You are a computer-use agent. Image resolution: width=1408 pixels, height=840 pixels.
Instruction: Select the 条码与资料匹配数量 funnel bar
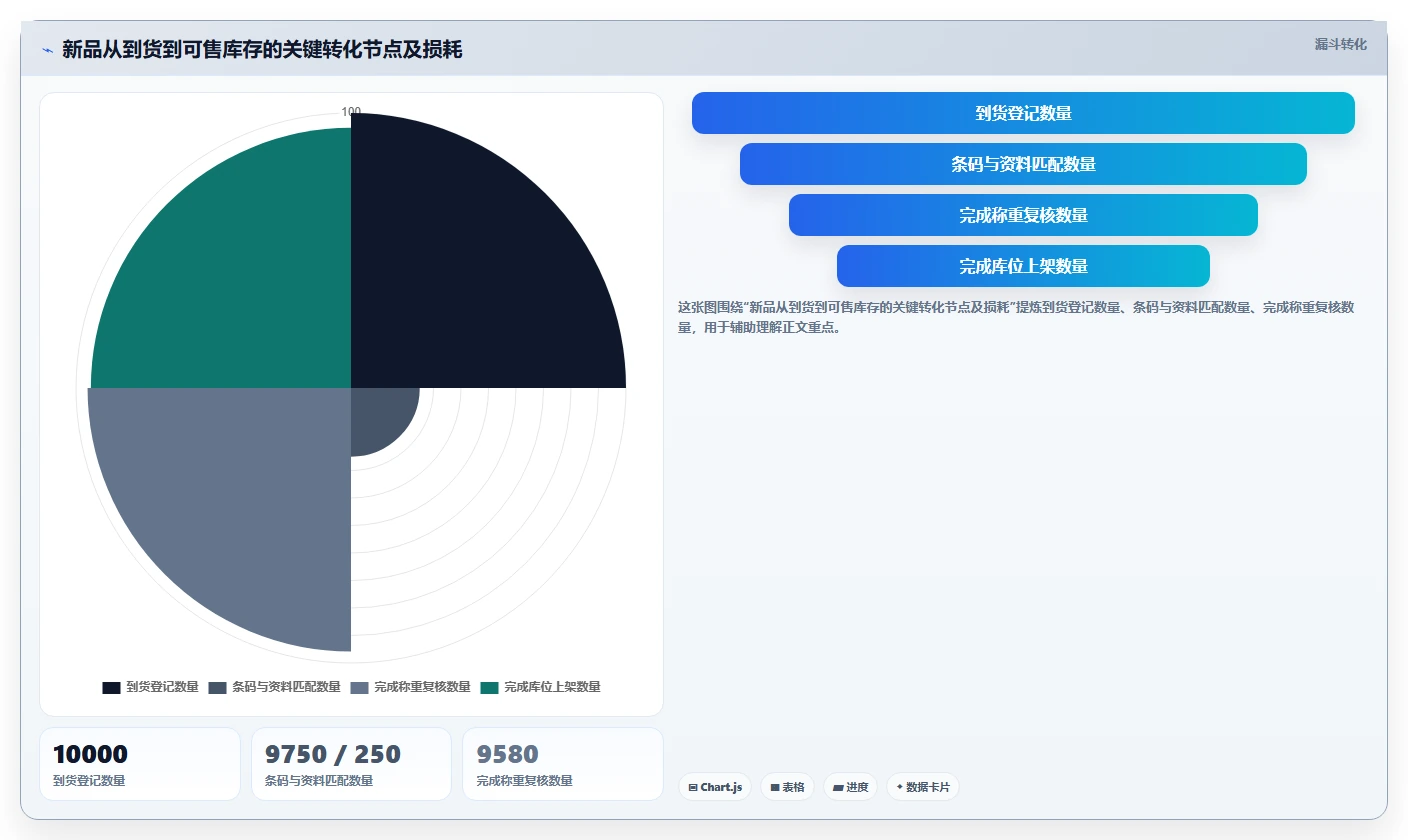click(1023, 164)
